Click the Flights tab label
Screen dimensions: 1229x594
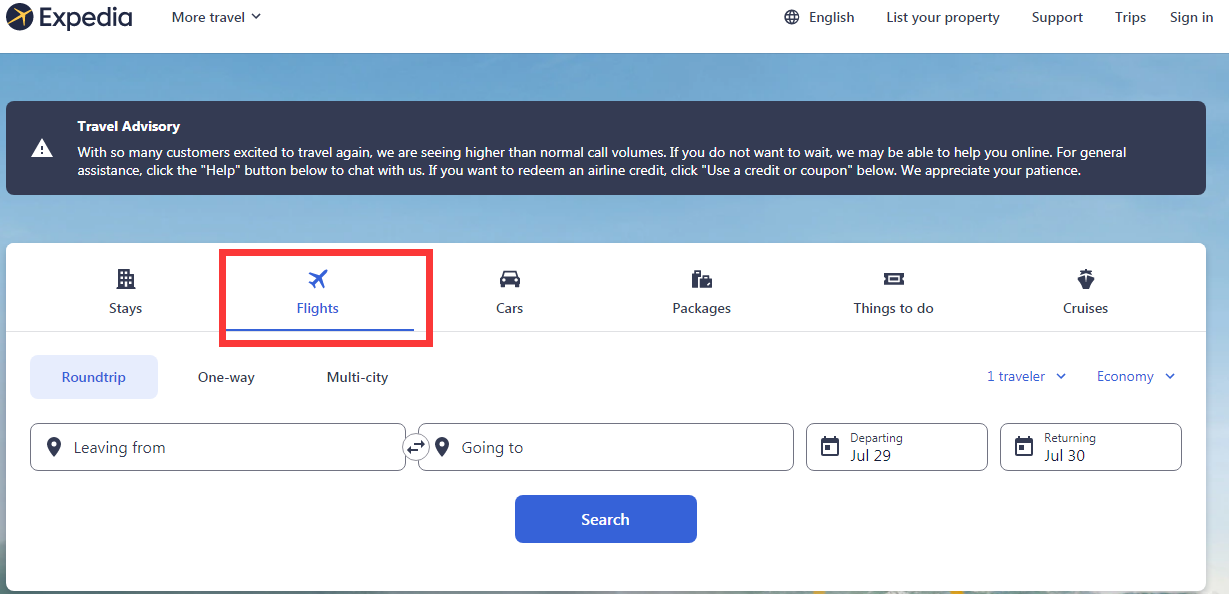318,309
